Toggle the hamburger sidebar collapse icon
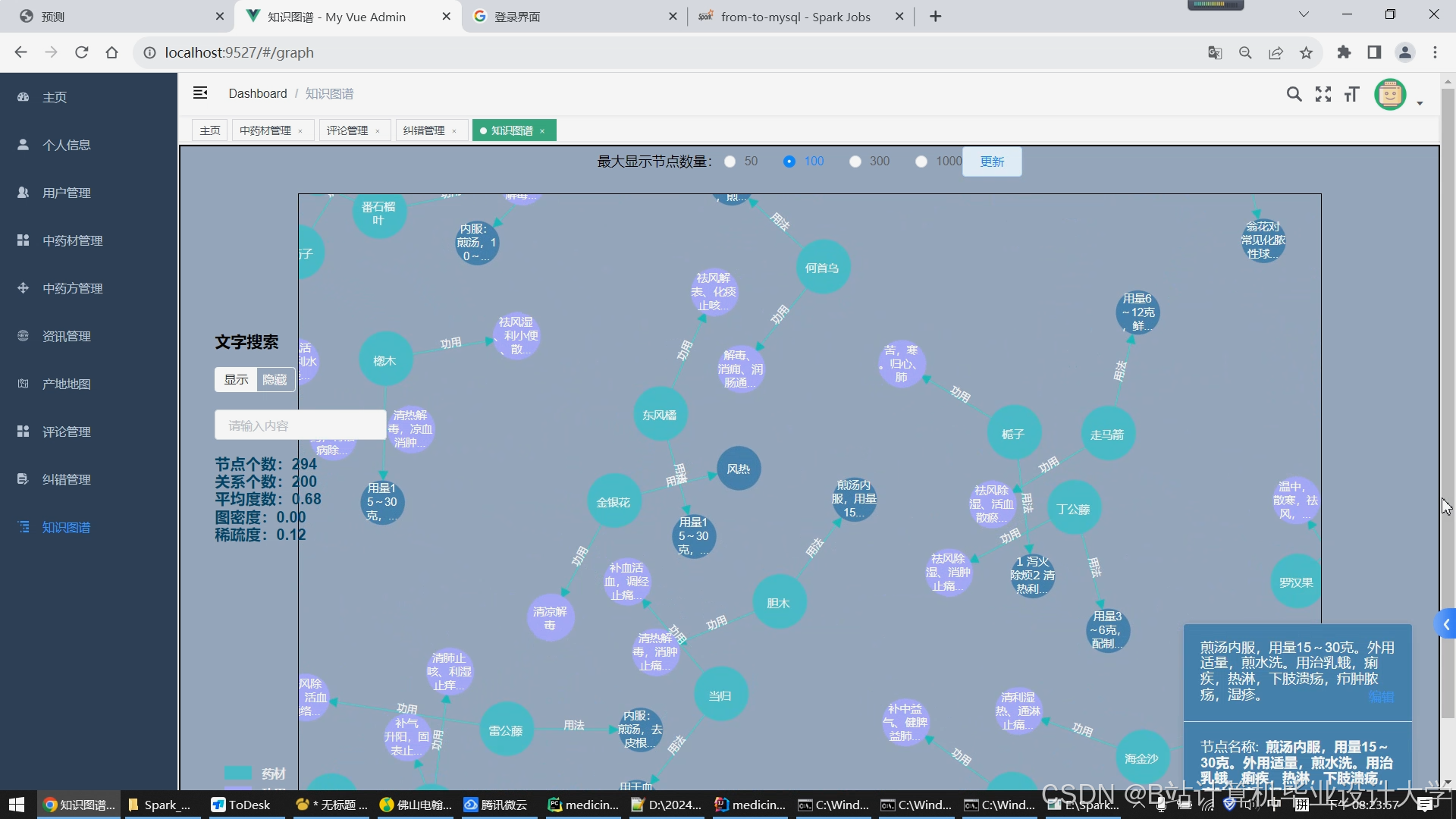 click(x=200, y=93)
